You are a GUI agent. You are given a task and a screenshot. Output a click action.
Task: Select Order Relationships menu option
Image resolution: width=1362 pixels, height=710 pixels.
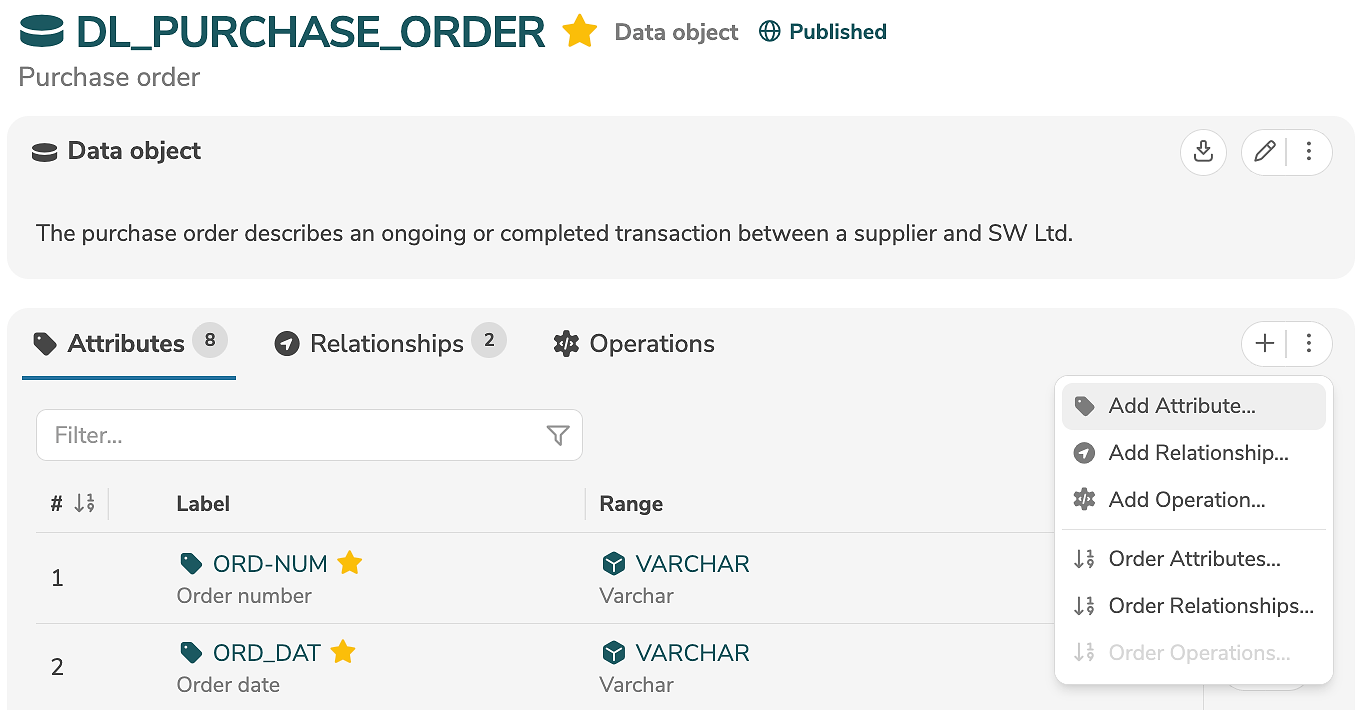click(1210, 606)
